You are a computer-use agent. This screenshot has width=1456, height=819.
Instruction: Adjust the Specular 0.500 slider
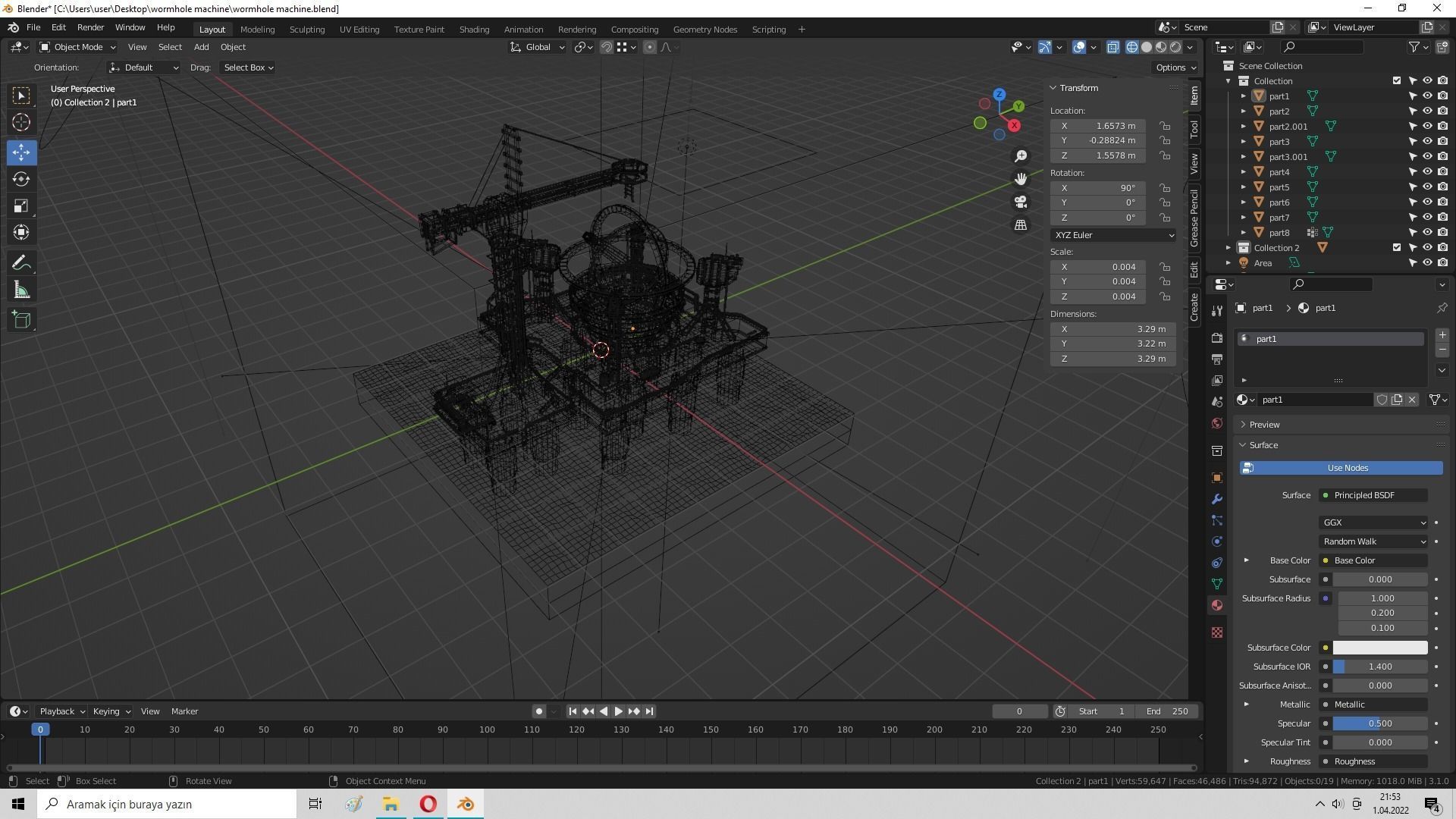(x=1380, y=723)
